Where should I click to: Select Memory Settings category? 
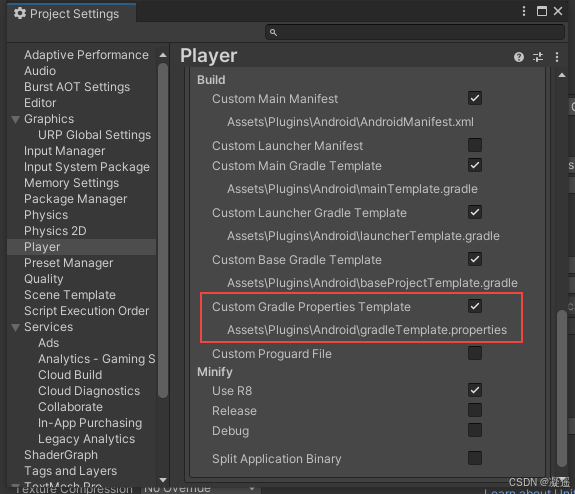pyautogui.click(x=72, y=183)
